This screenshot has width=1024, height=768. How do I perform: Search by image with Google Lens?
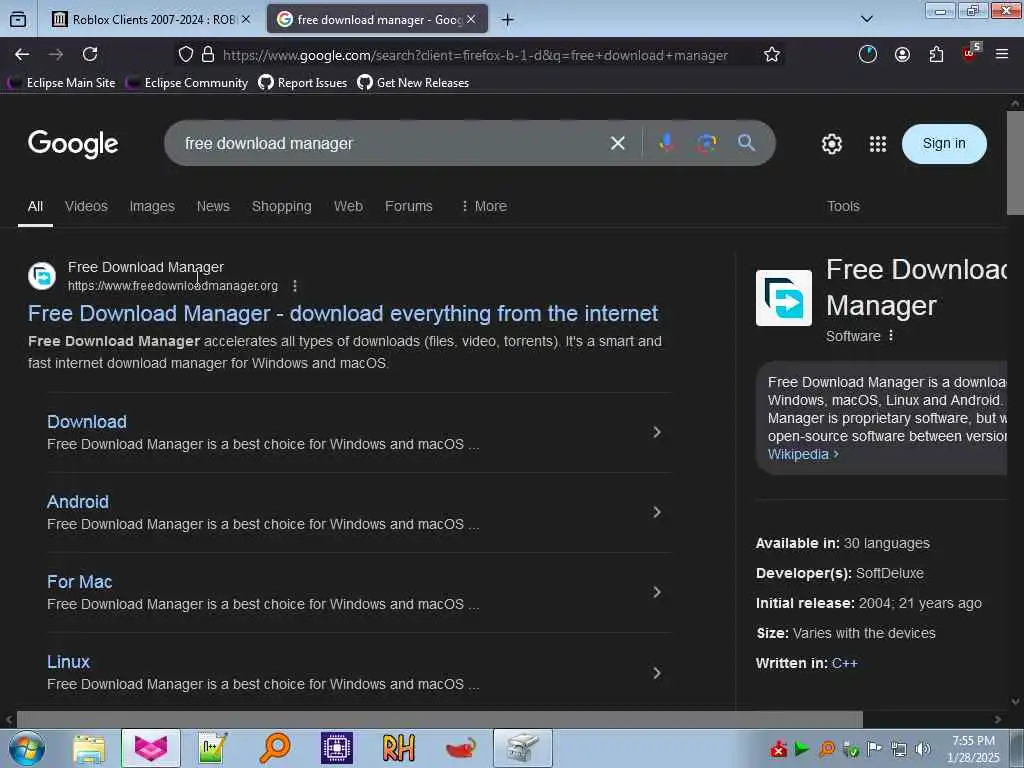coord(707,143)
